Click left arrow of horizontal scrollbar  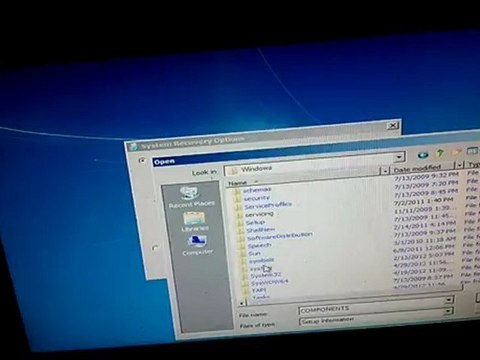[x=242, y=303]
